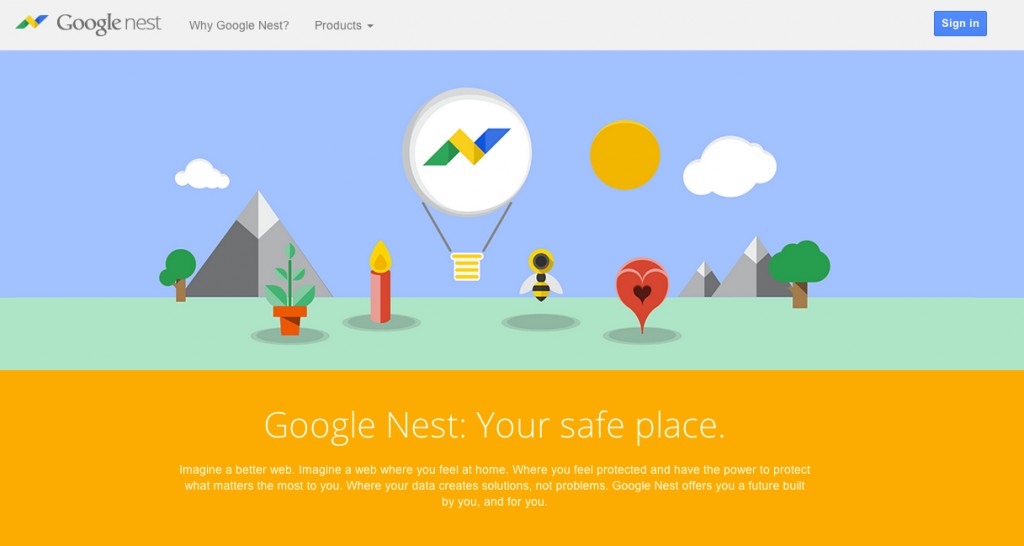Click the balloon's yellow striped basket
Screen dimensions: 1024x546
(x=467, y=266)
